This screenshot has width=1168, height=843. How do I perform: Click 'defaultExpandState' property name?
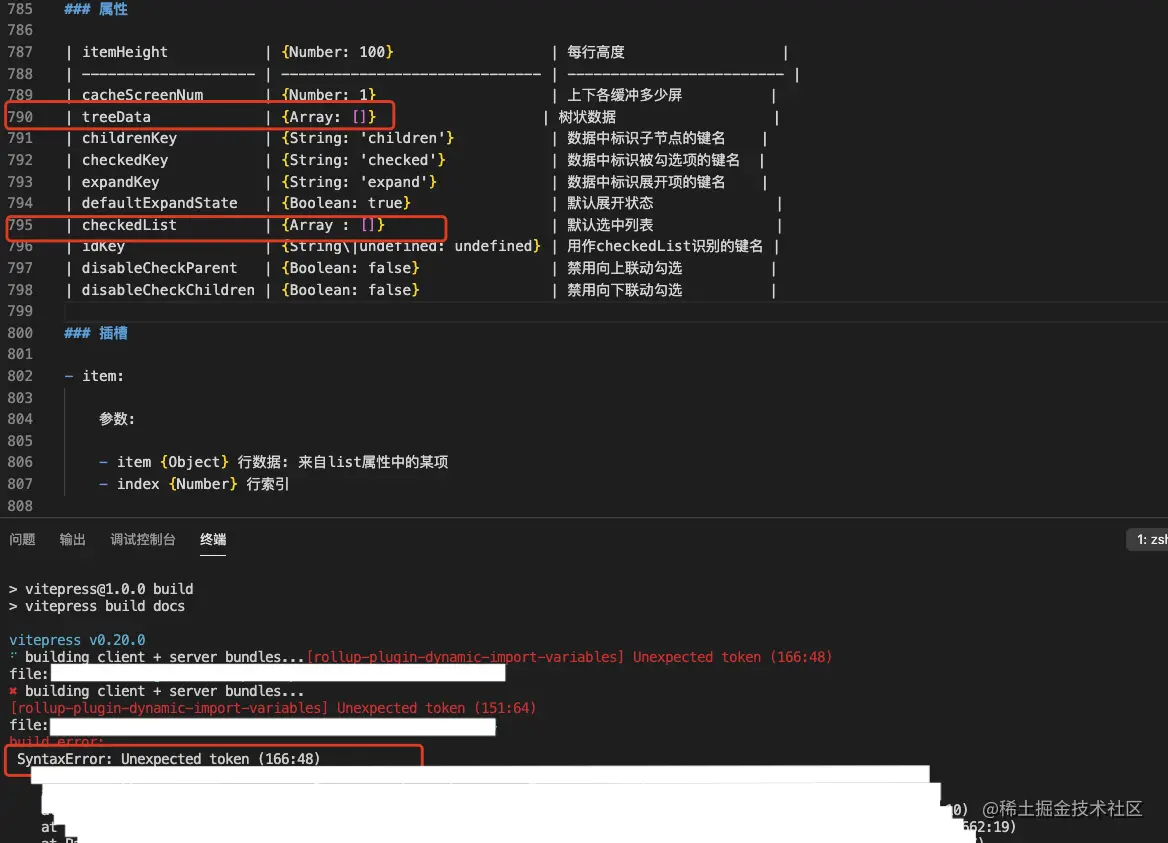(x=159, y=203)
